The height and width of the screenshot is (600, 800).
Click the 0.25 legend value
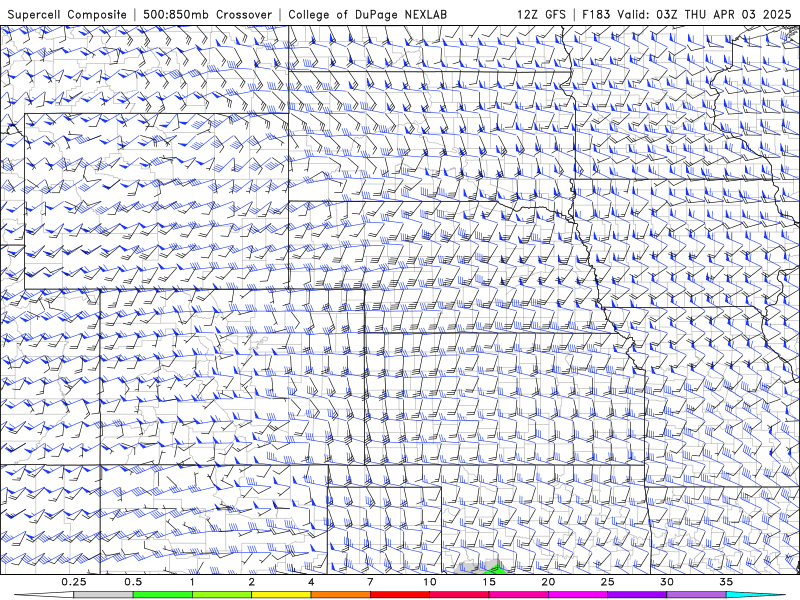pyautogui.click(x=73, y=582)
